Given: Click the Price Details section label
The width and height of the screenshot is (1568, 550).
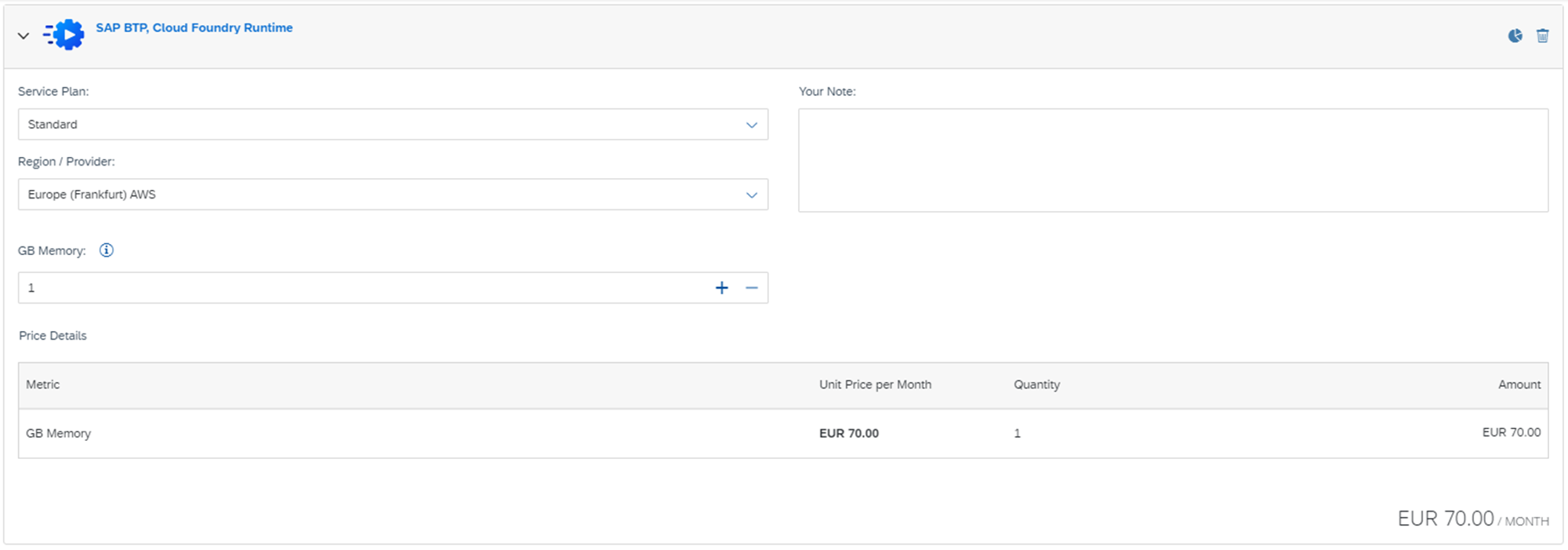Looking at the screenshot, I should tap(53, 336).
